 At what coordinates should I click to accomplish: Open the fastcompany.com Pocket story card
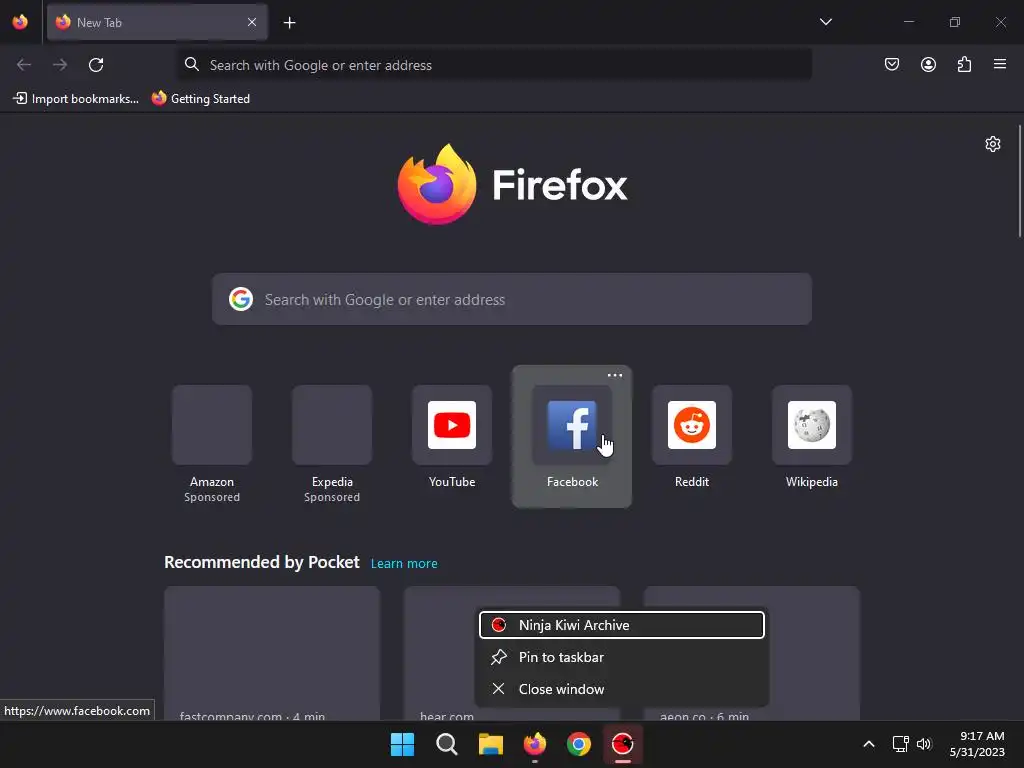pyautogui.click(x=272, y=653)
